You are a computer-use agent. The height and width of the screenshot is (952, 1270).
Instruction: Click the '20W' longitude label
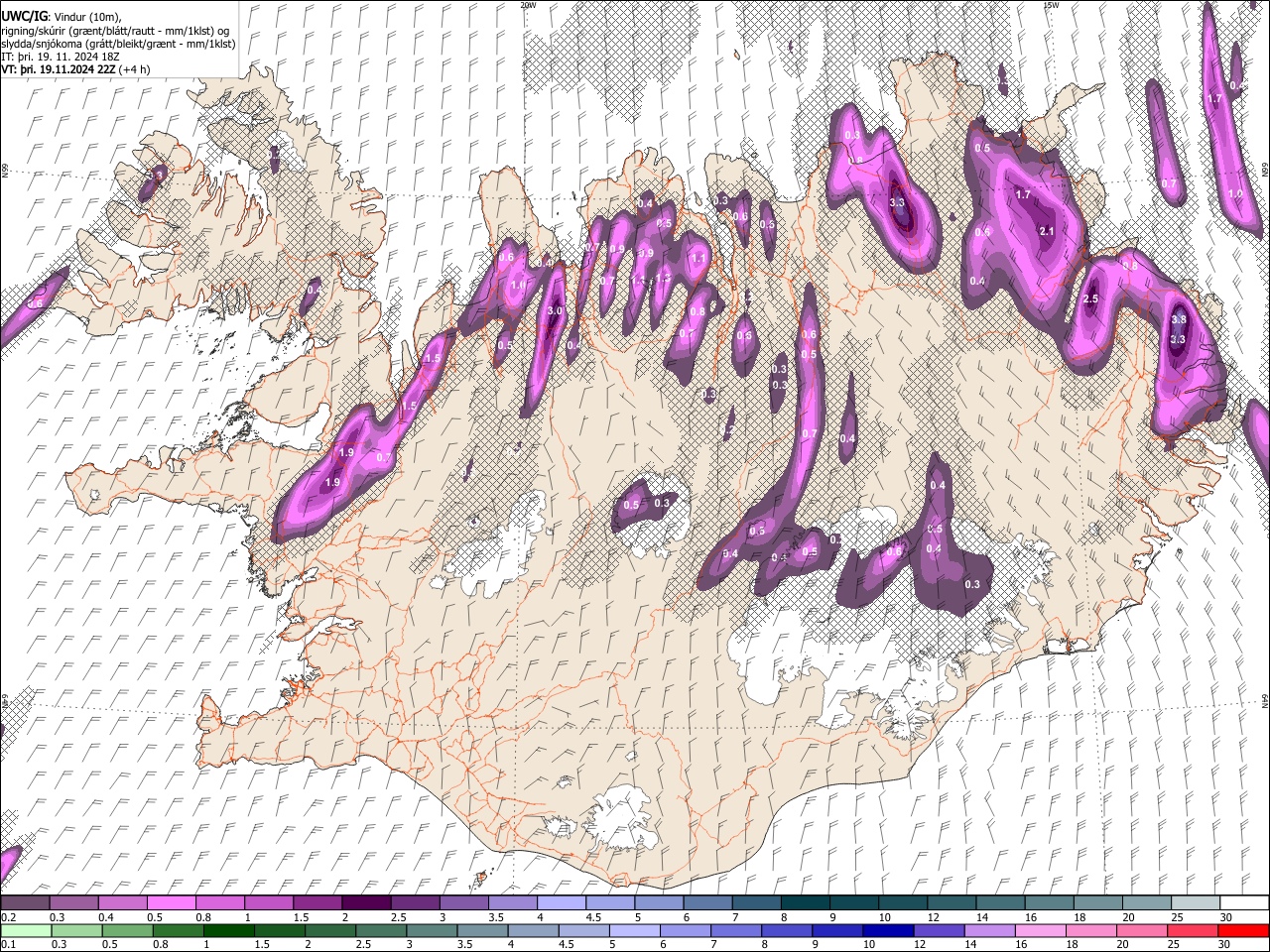pos(528,5)
